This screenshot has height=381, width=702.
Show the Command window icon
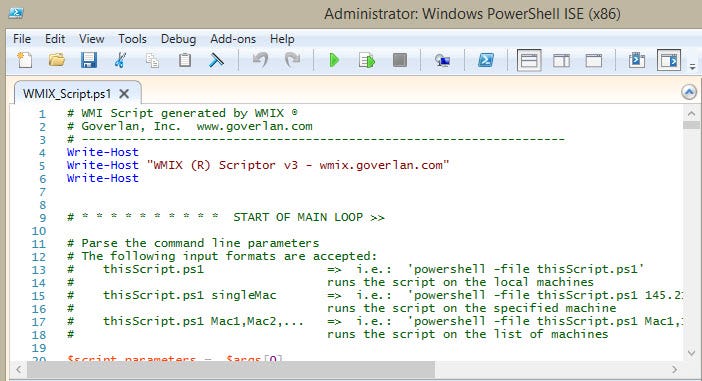(637, 60)
